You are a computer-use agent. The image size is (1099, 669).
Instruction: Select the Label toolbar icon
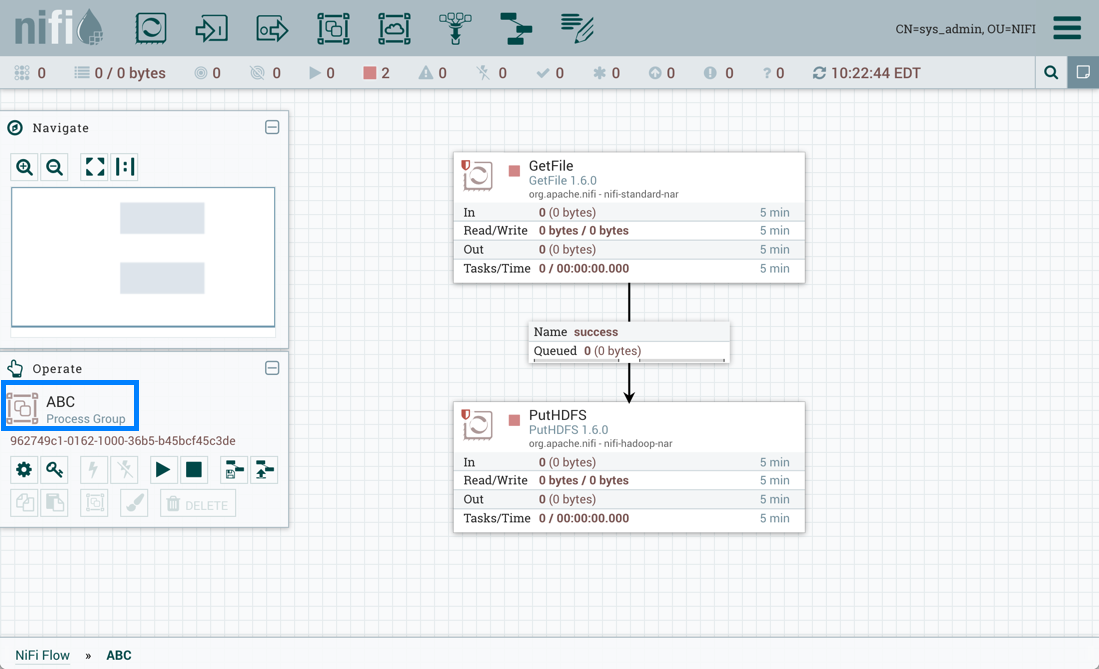[x=577, y=28]
